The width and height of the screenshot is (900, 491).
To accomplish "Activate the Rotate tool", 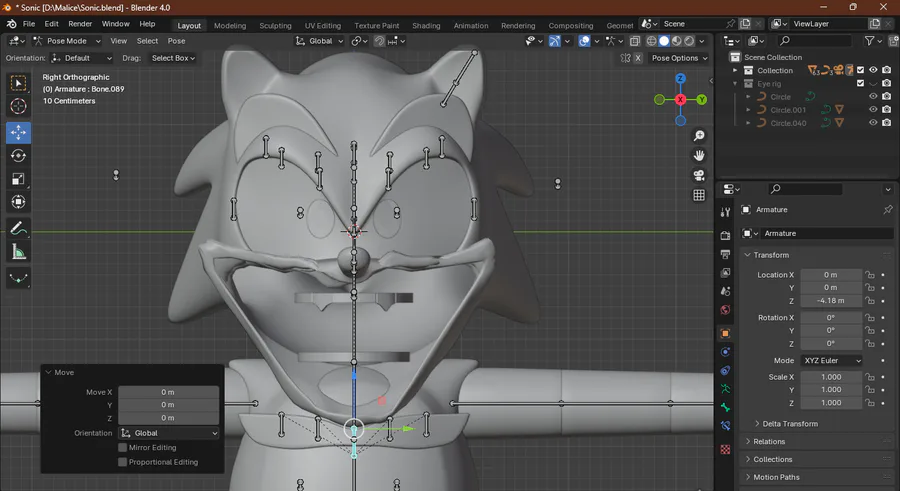I will (x=19, y=156).
